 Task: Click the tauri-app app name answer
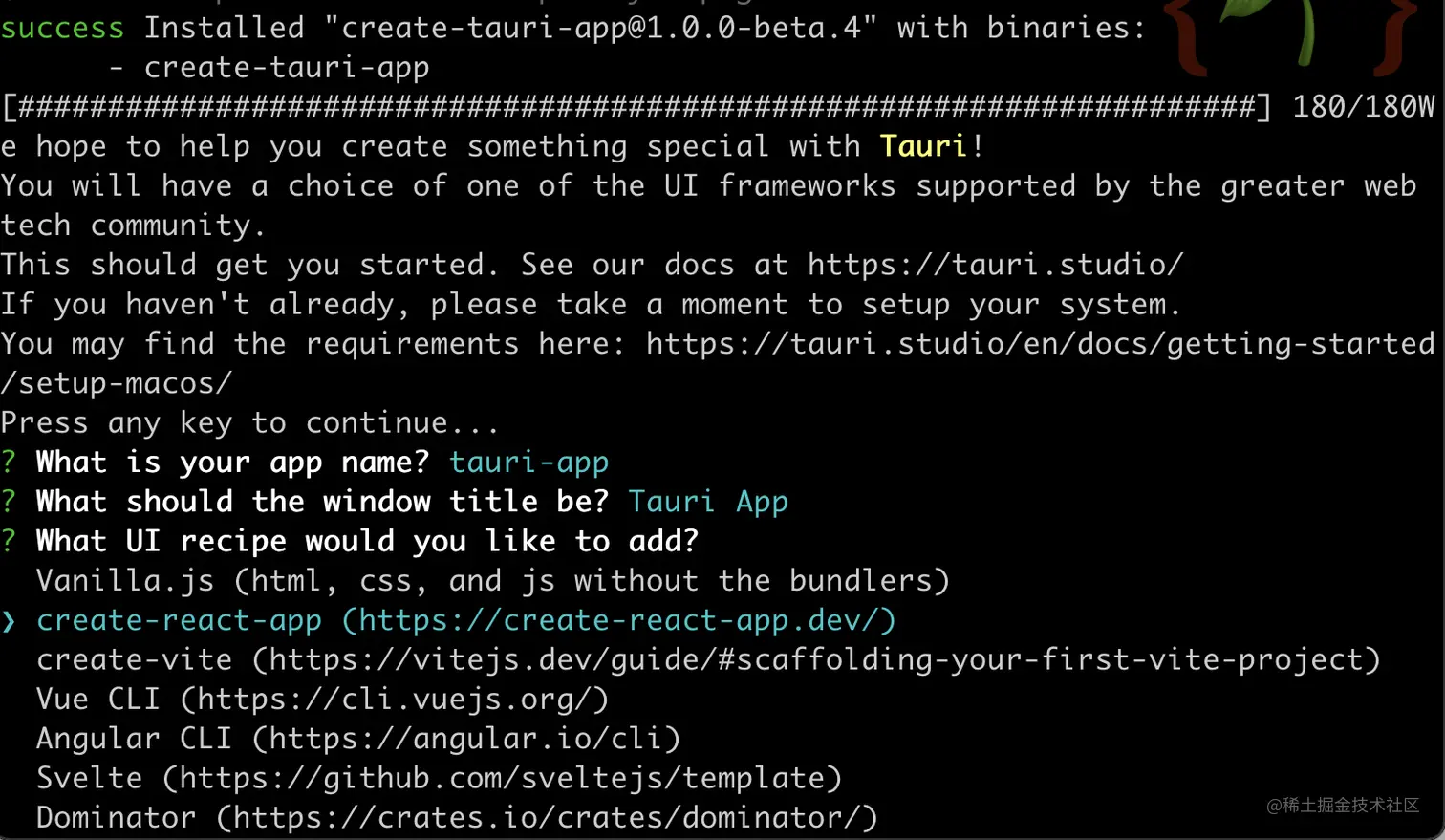click(x=528, y=463)
